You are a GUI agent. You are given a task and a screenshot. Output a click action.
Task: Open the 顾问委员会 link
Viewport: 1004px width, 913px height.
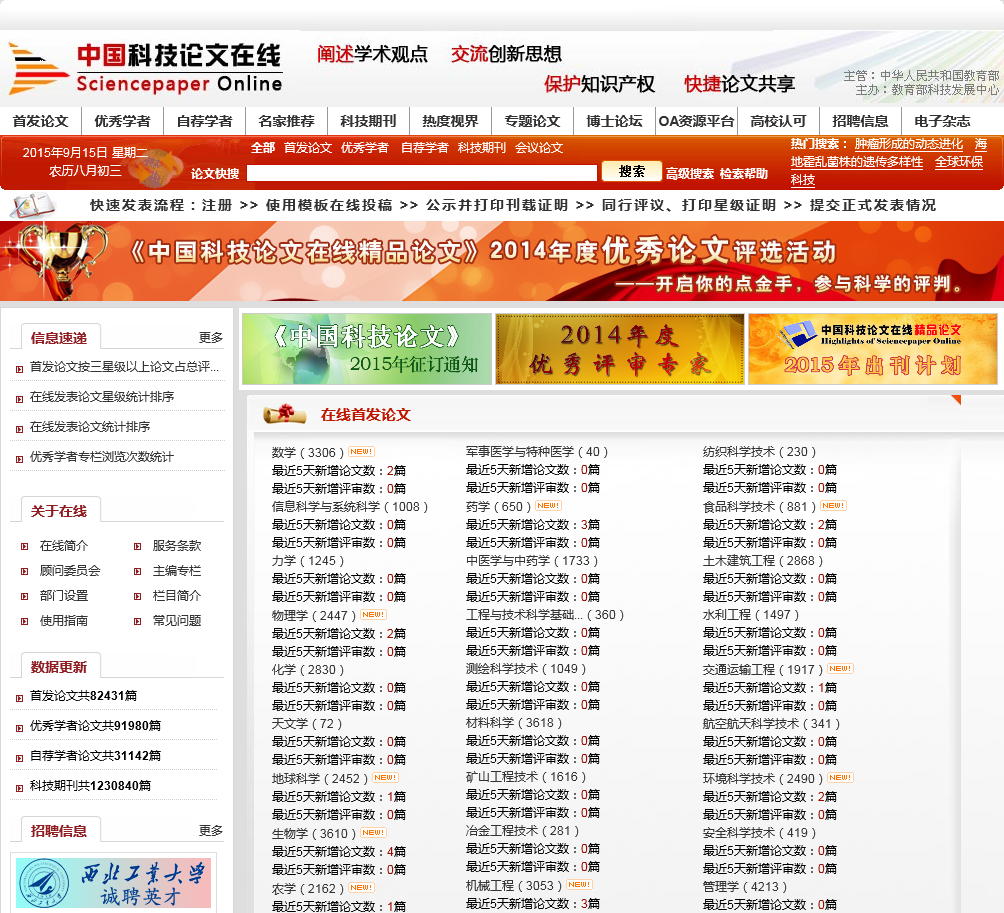coord(70,570)
